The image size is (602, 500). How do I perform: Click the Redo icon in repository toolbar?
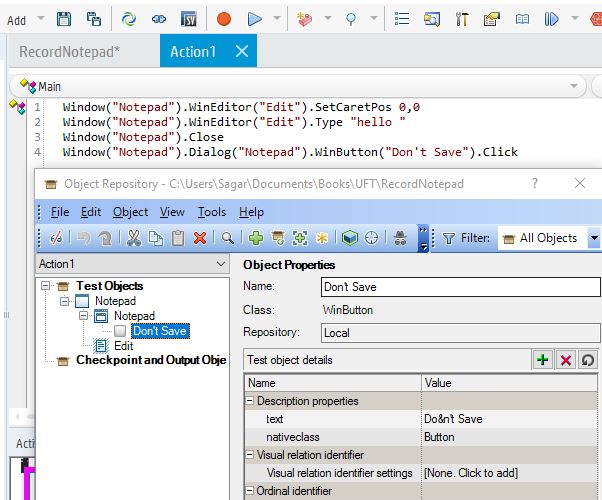tap(105, 238)
